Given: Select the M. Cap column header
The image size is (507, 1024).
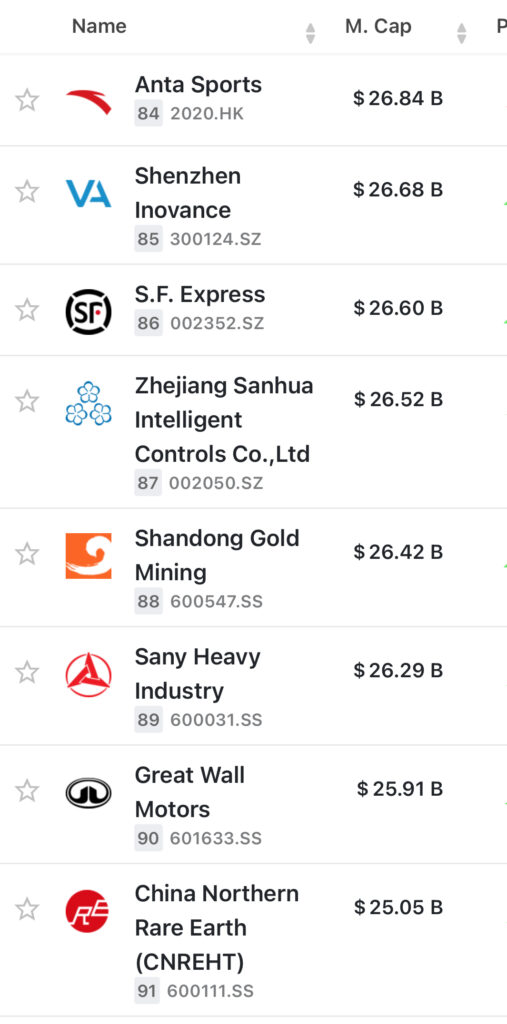Looking at the screenshot, I should [x=378, y=26].
